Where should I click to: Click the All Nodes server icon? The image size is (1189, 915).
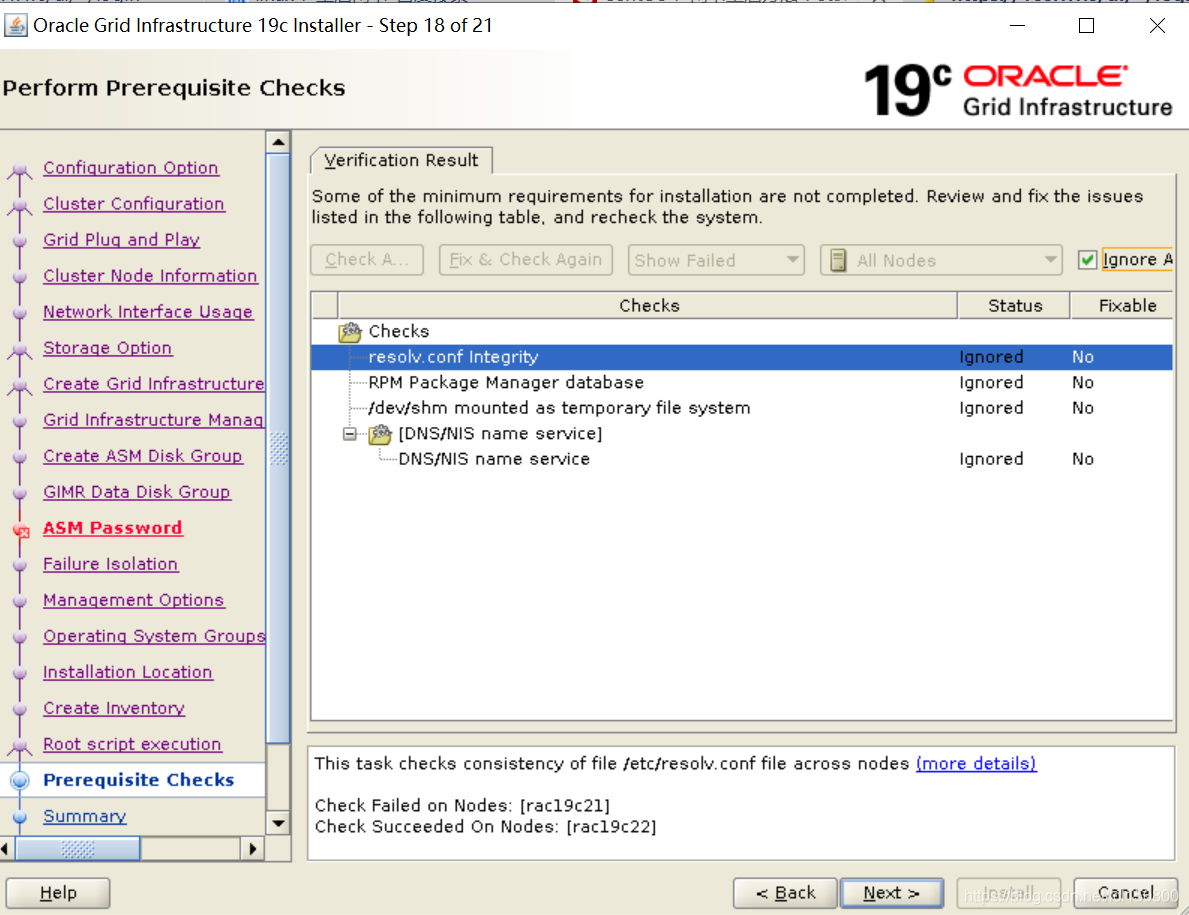tap(838, 260)
